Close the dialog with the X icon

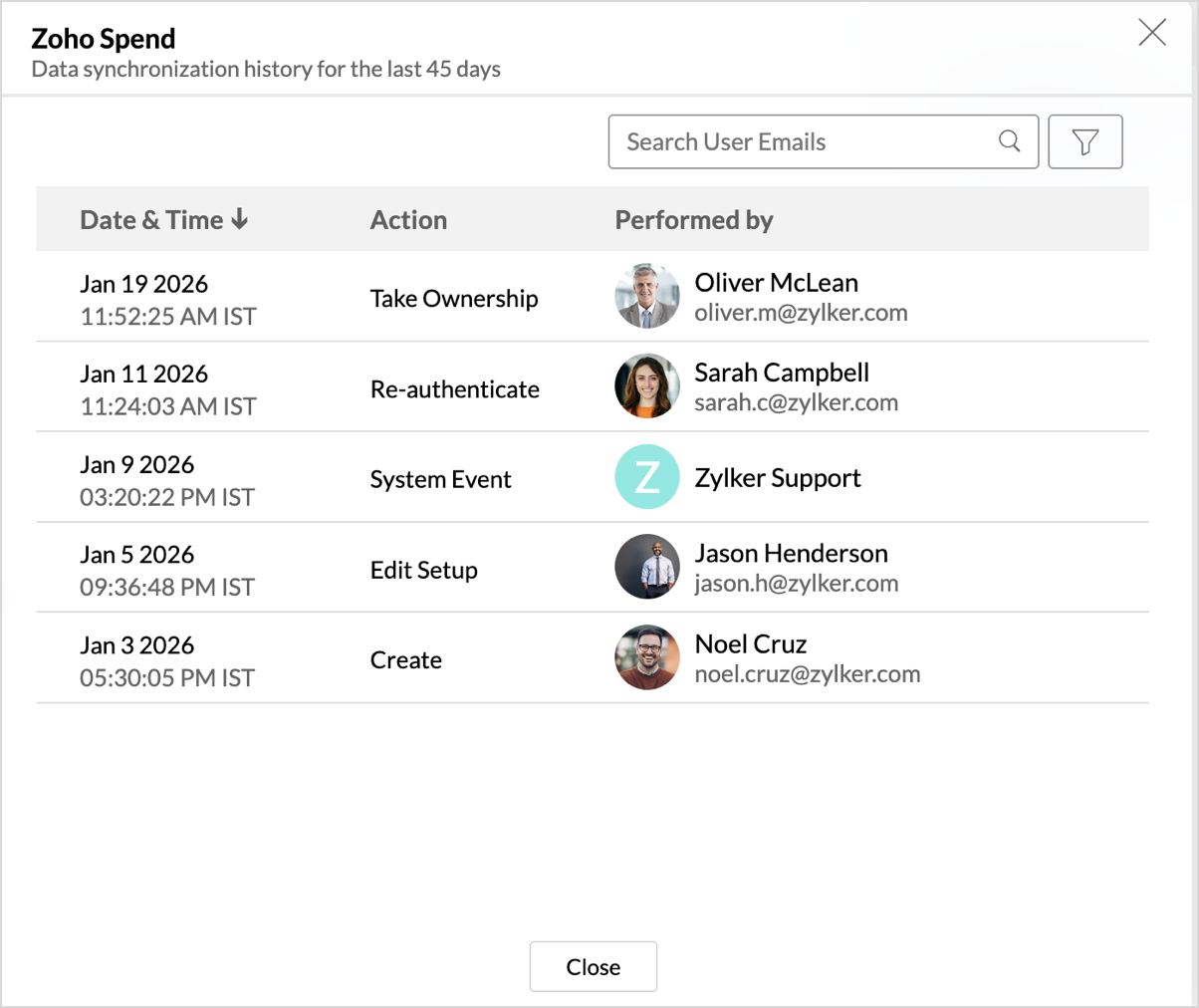pos(1151,33)
